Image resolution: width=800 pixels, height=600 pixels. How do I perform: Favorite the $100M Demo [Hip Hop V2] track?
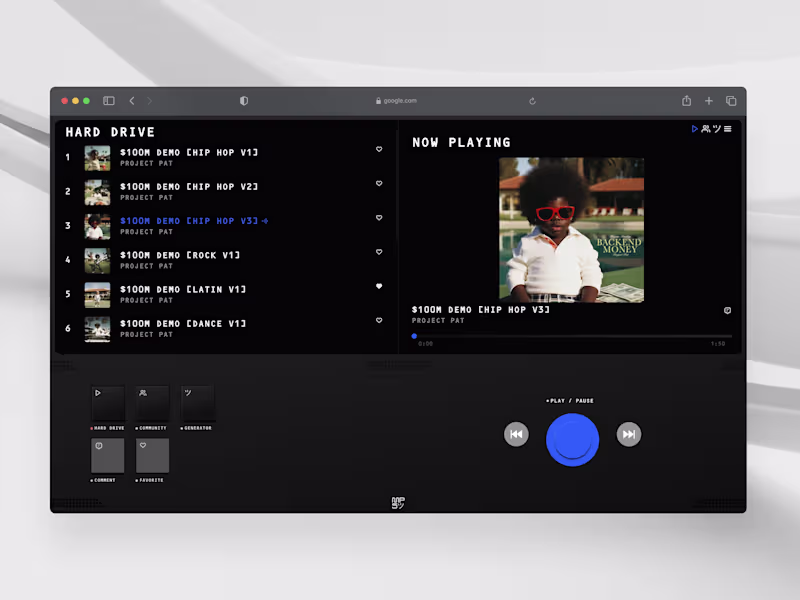379,184
